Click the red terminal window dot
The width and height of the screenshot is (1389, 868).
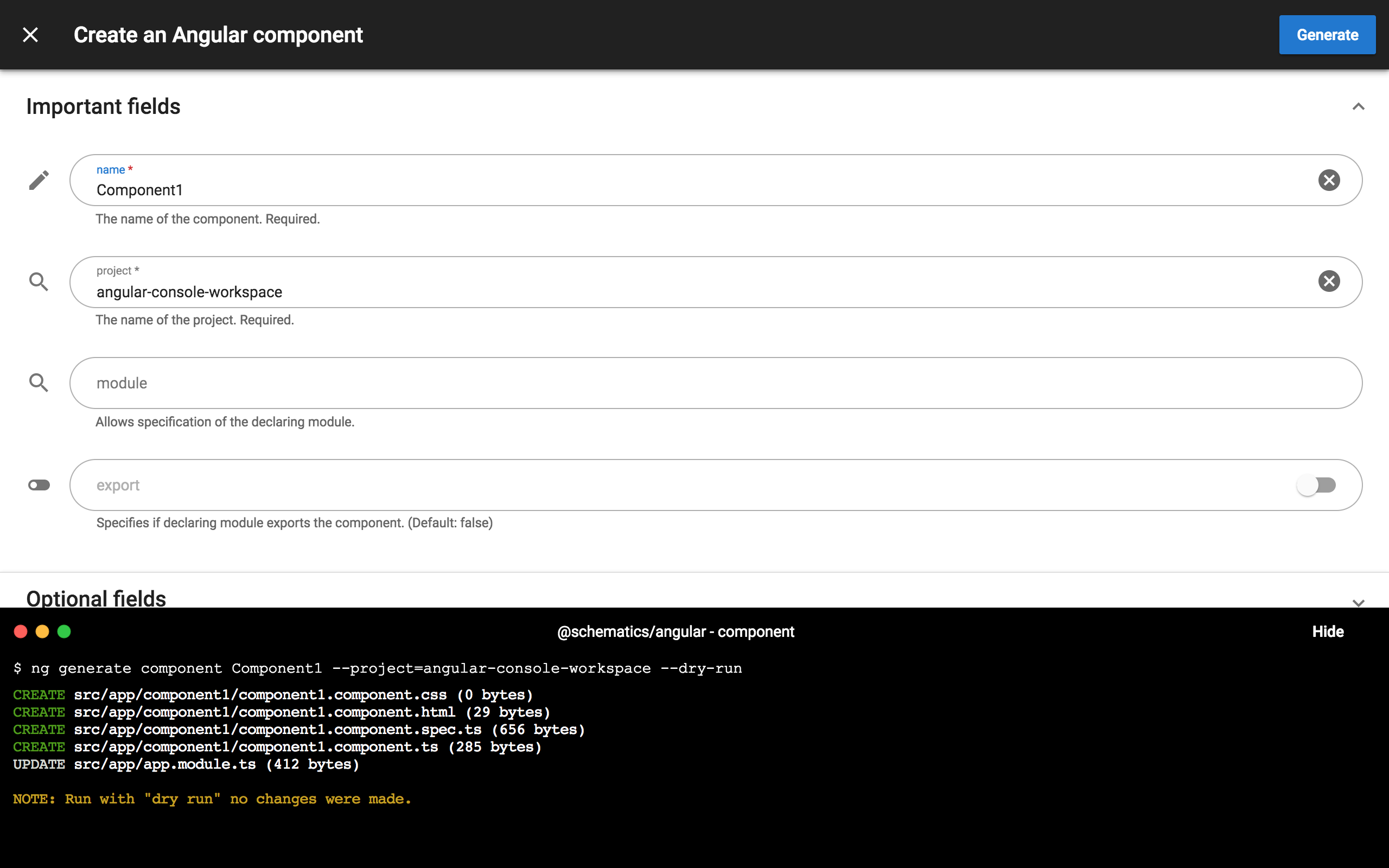pyautogui.click(x=21, y=631)
